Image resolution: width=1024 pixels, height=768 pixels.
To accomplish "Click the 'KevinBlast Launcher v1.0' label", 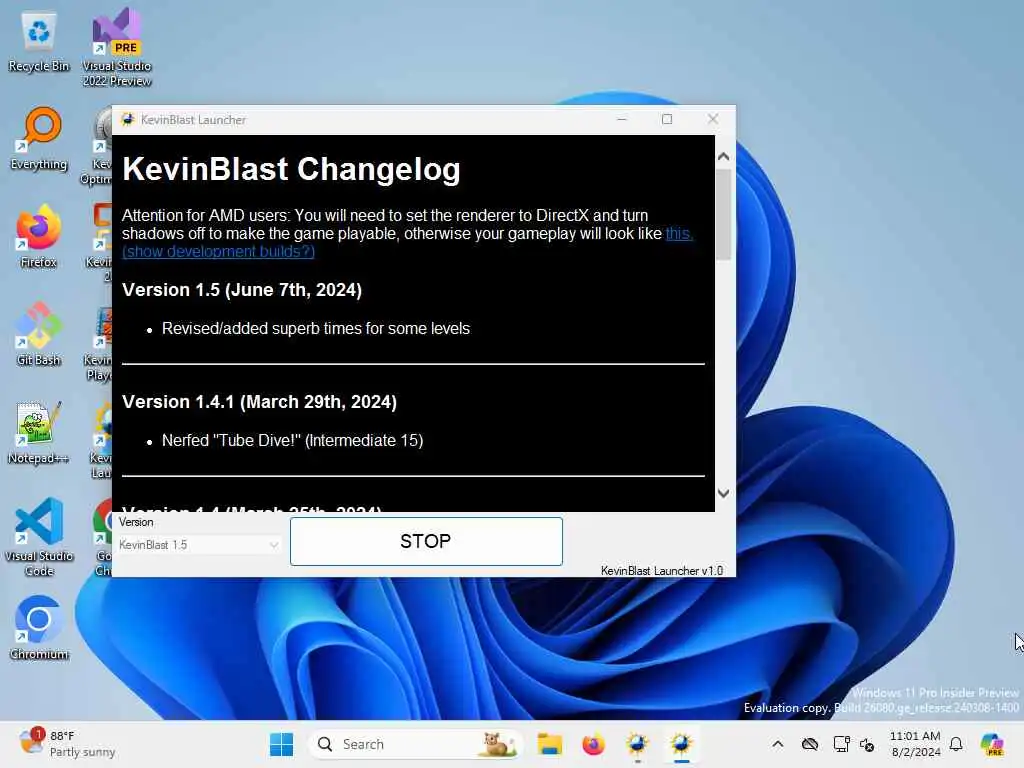I will pos(662,571).
